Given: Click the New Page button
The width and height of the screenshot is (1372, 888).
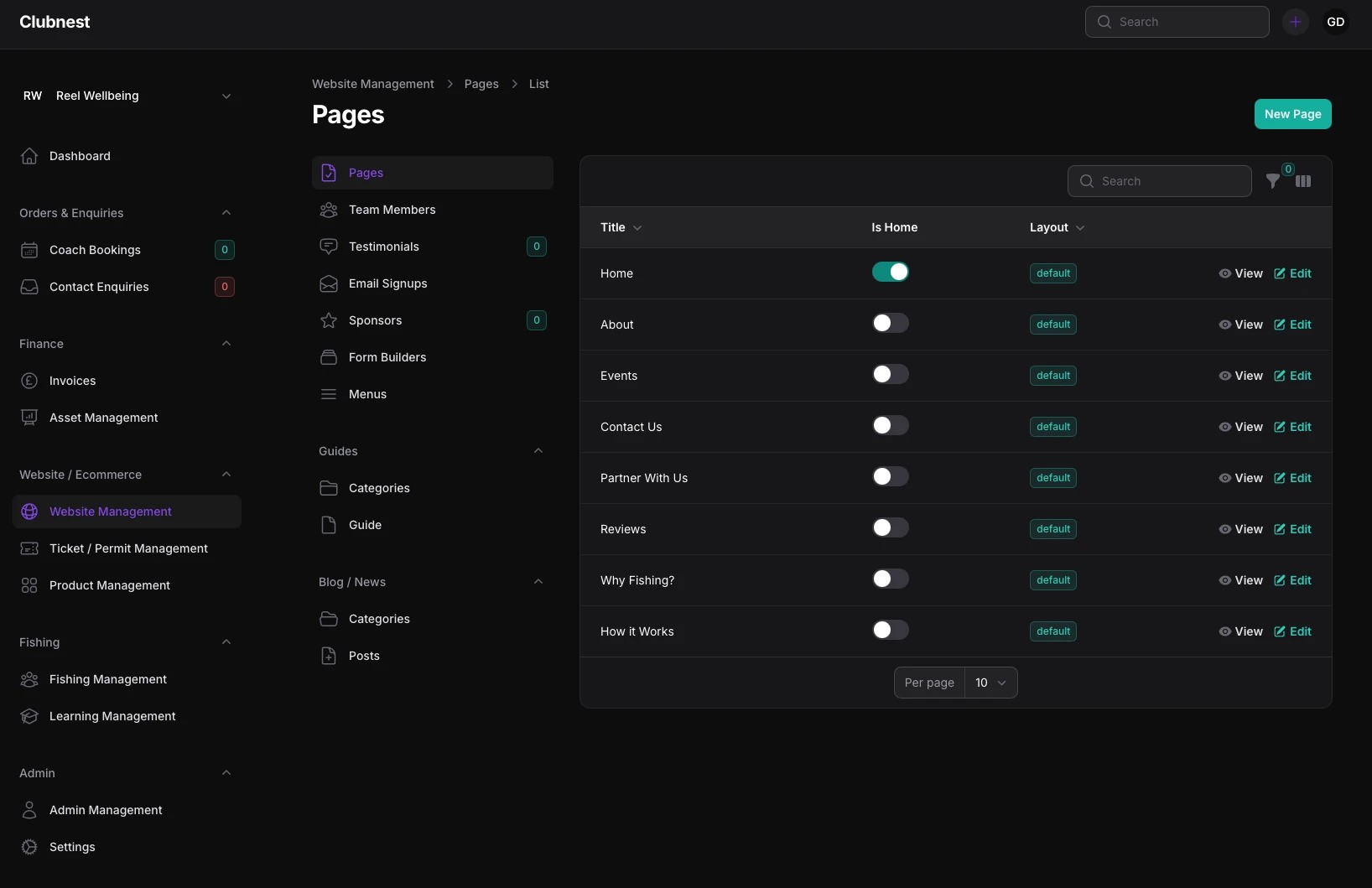Looking at the screenshot, I should [1292, 114].
